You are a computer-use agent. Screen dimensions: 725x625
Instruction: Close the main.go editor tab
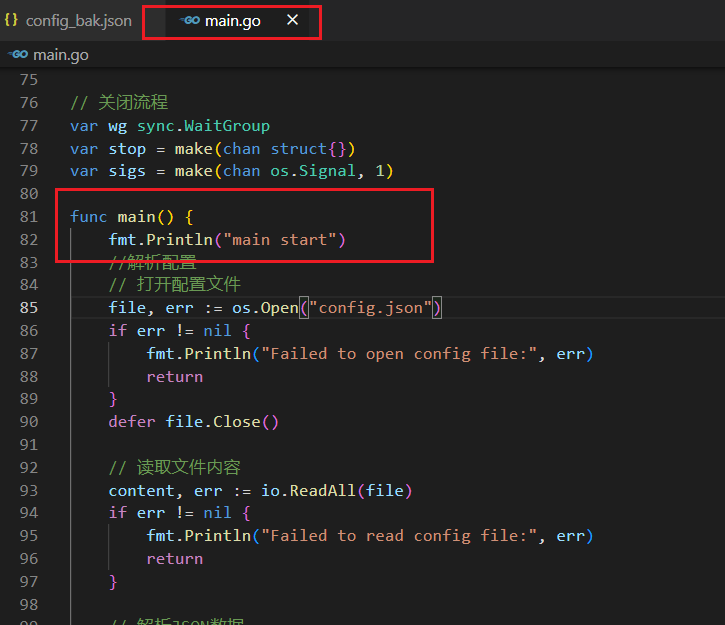(x=292, y=20)
